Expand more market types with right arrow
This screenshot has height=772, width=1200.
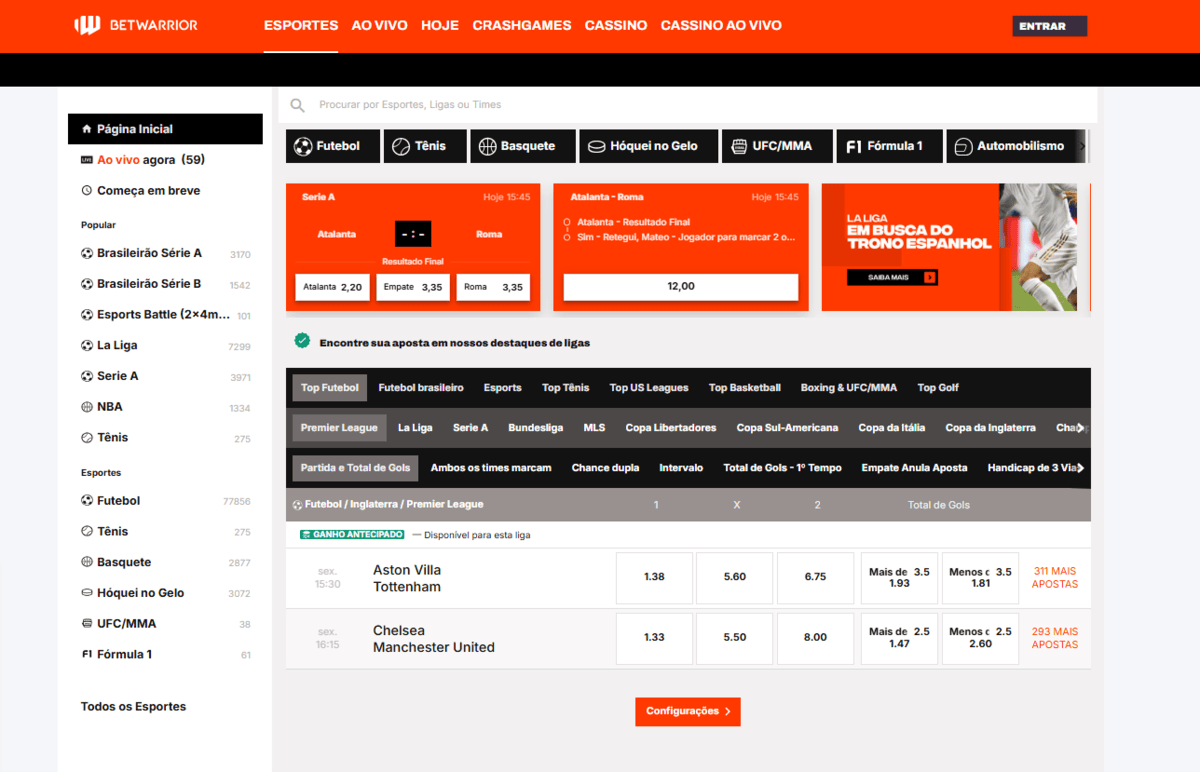click(1080, 468)
